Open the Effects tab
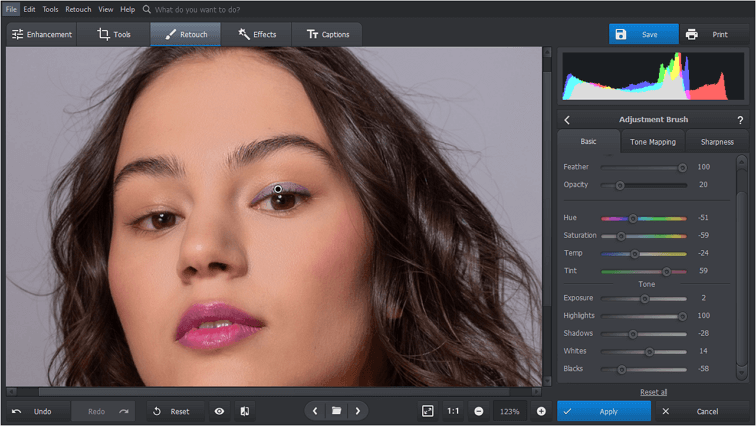756x426 pixels. pos(256,34)
